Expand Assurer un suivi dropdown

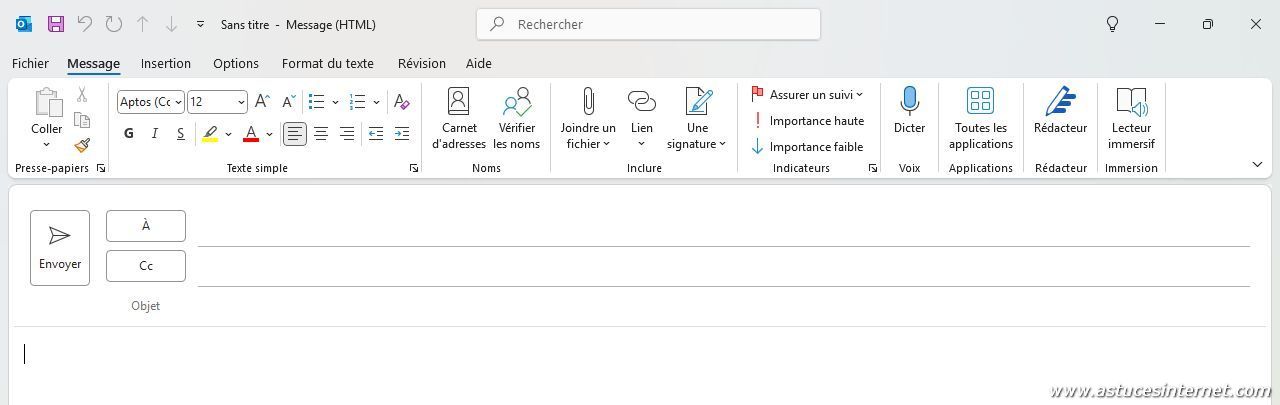click(x=807, y=95)
